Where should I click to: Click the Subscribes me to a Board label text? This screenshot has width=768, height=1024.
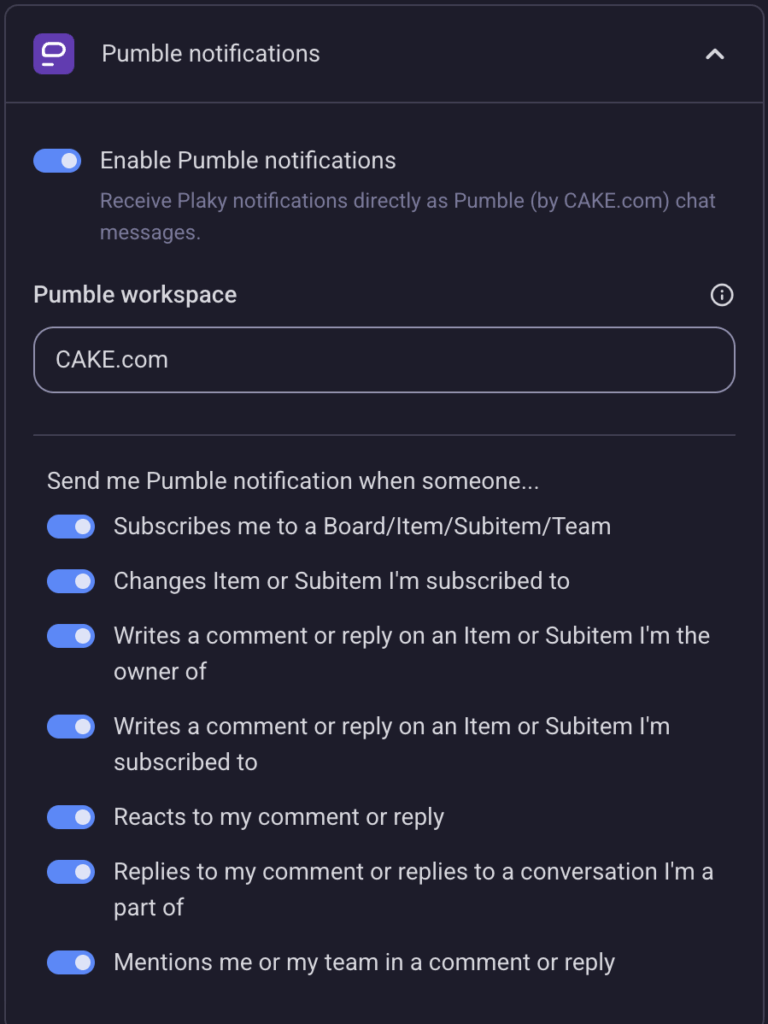tap(362, 527)
